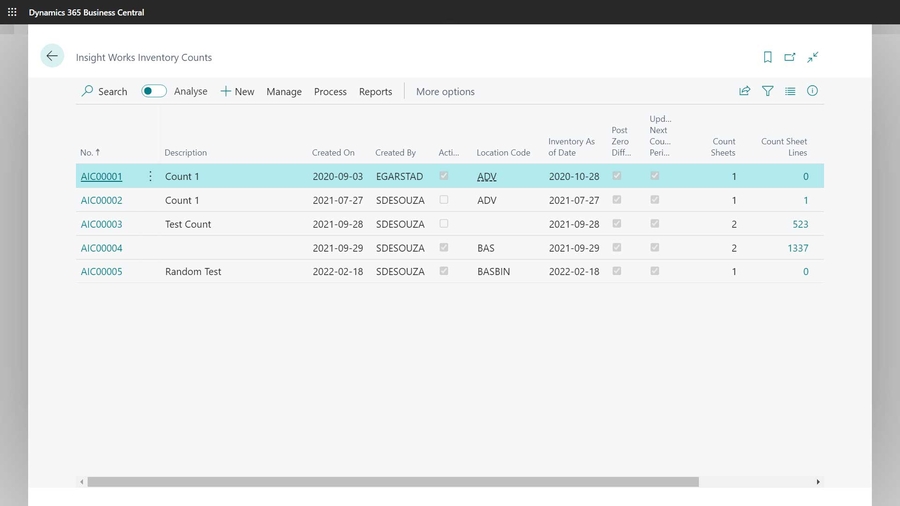Toggle Active checkbox for AIC00002 row
This screenshot has height=506, width=900.
444,200
